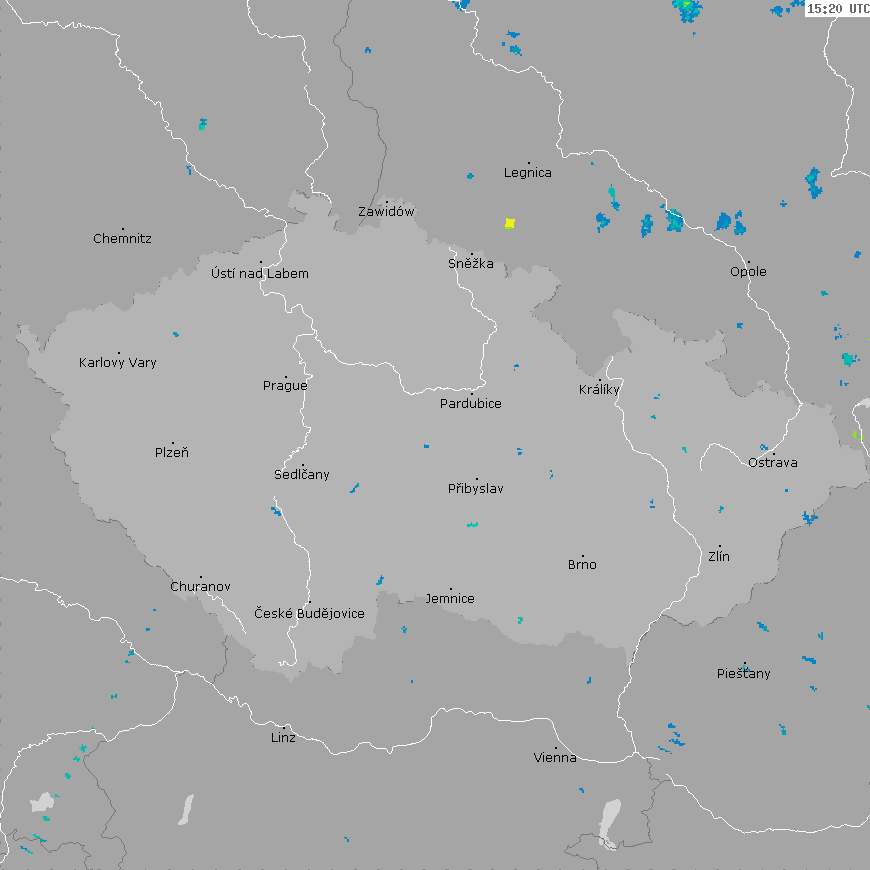870x870 pixels.
Task: Click the Brno city label
Action: pyautogui.click(x=582, y=565)
